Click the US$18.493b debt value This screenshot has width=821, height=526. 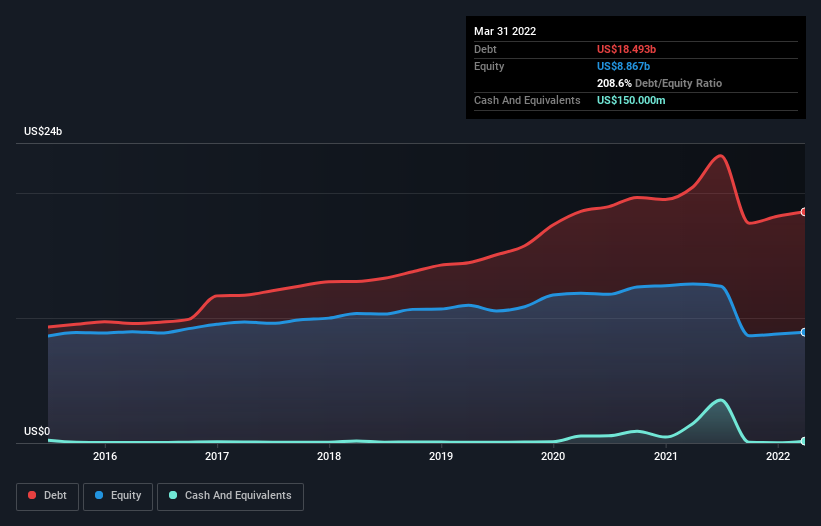(626, 49)
